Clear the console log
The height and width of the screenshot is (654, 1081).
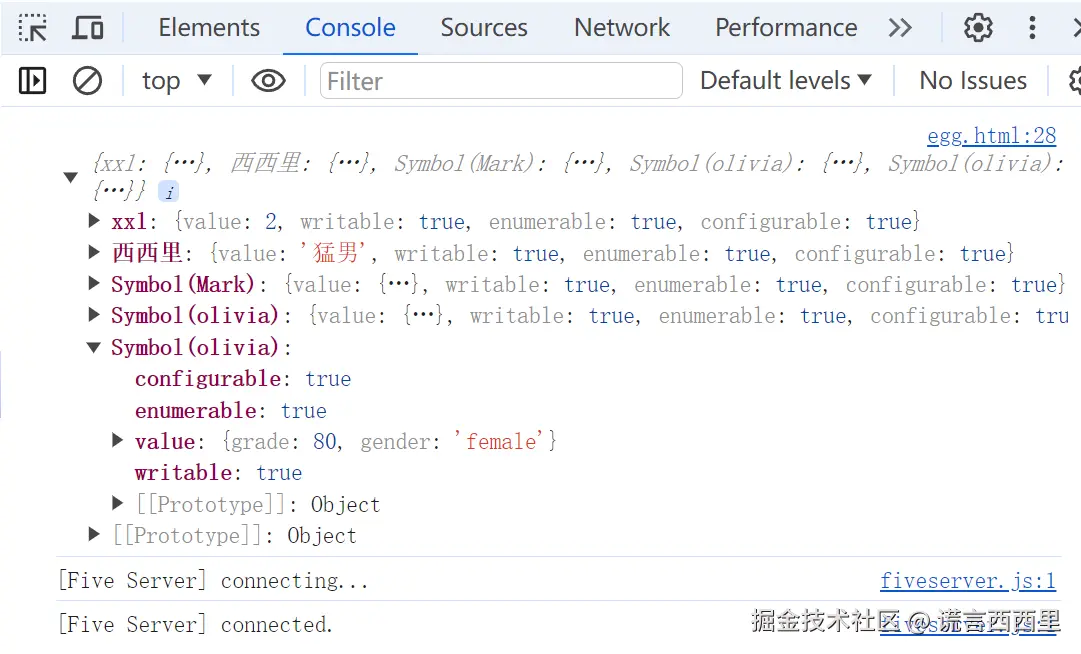click(88, 81)
